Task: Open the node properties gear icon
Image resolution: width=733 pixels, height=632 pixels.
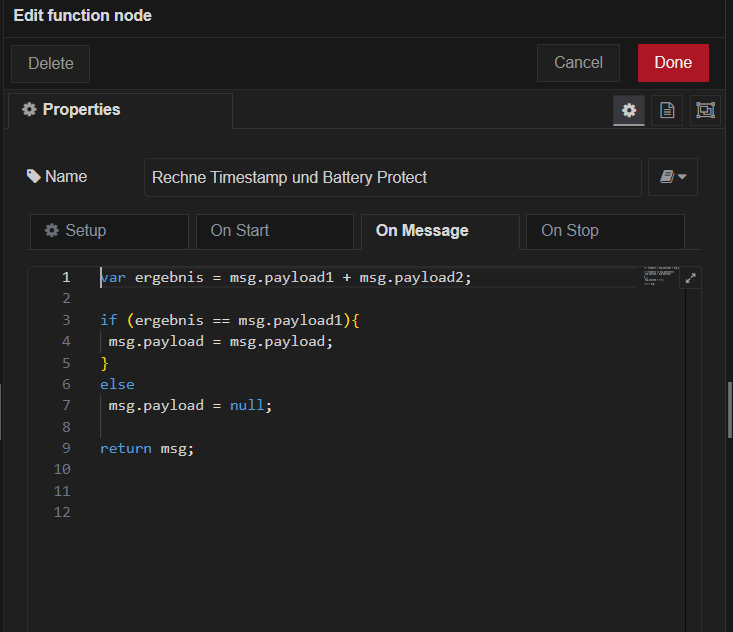Action: (629, 111)
